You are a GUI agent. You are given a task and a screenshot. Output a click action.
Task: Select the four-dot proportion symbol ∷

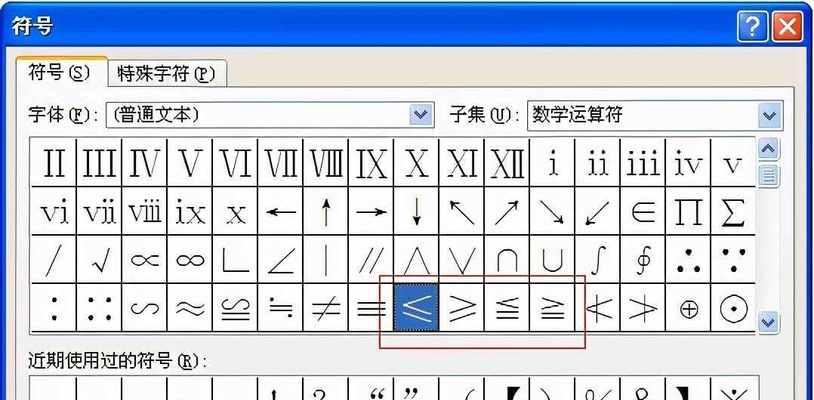(x=99, y=308)
